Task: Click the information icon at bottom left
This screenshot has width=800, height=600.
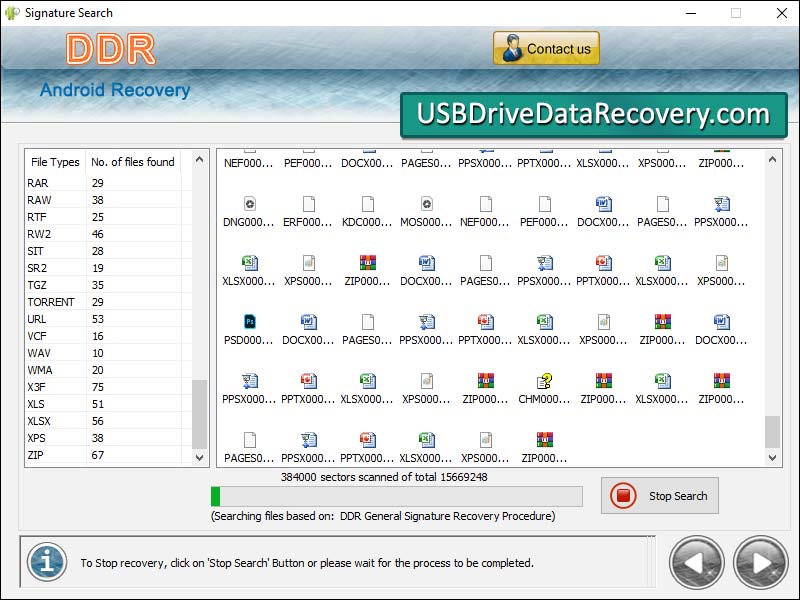Action: click(46, 562)
